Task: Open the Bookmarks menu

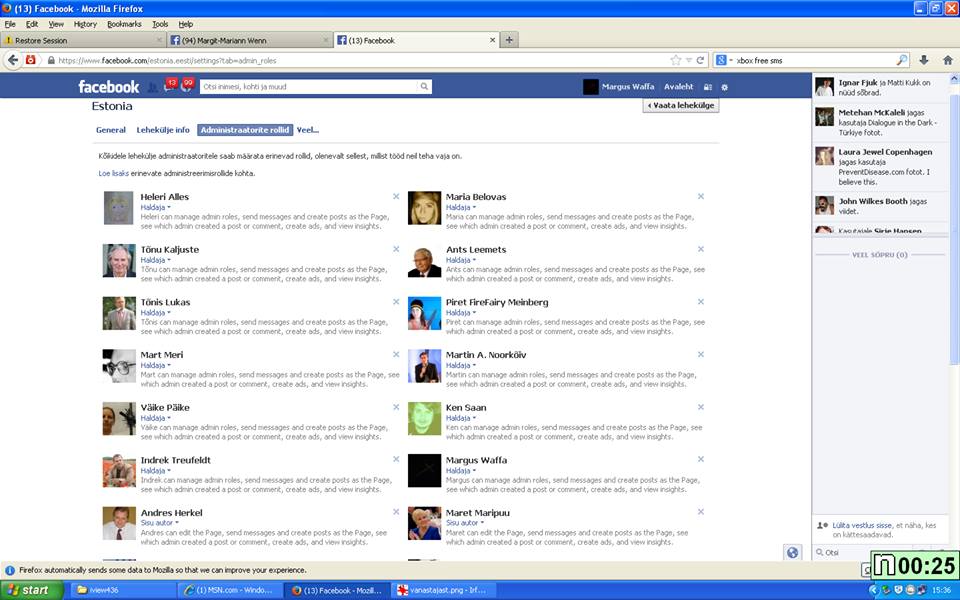Action: [124, 24]
